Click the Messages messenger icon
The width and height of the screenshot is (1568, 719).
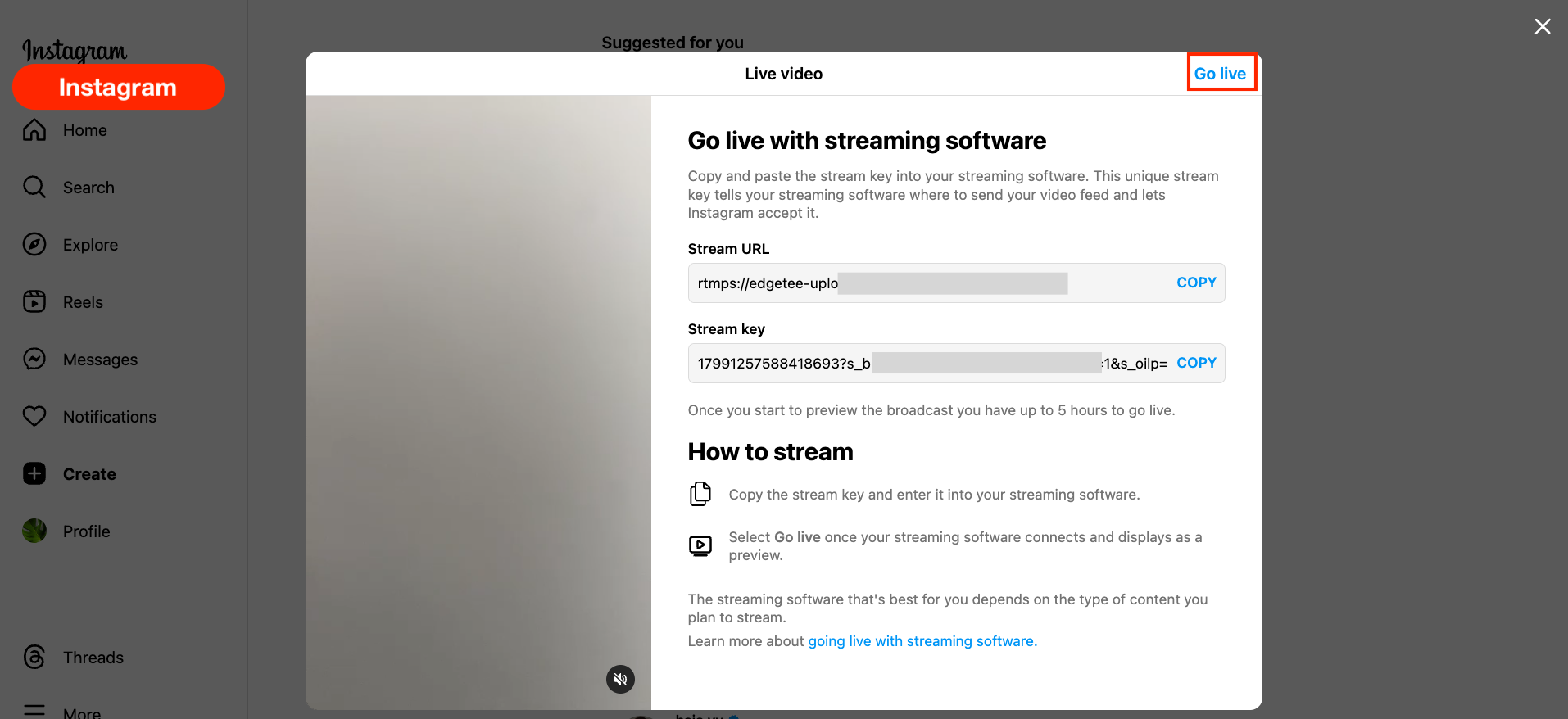click(x=34, y=359)
